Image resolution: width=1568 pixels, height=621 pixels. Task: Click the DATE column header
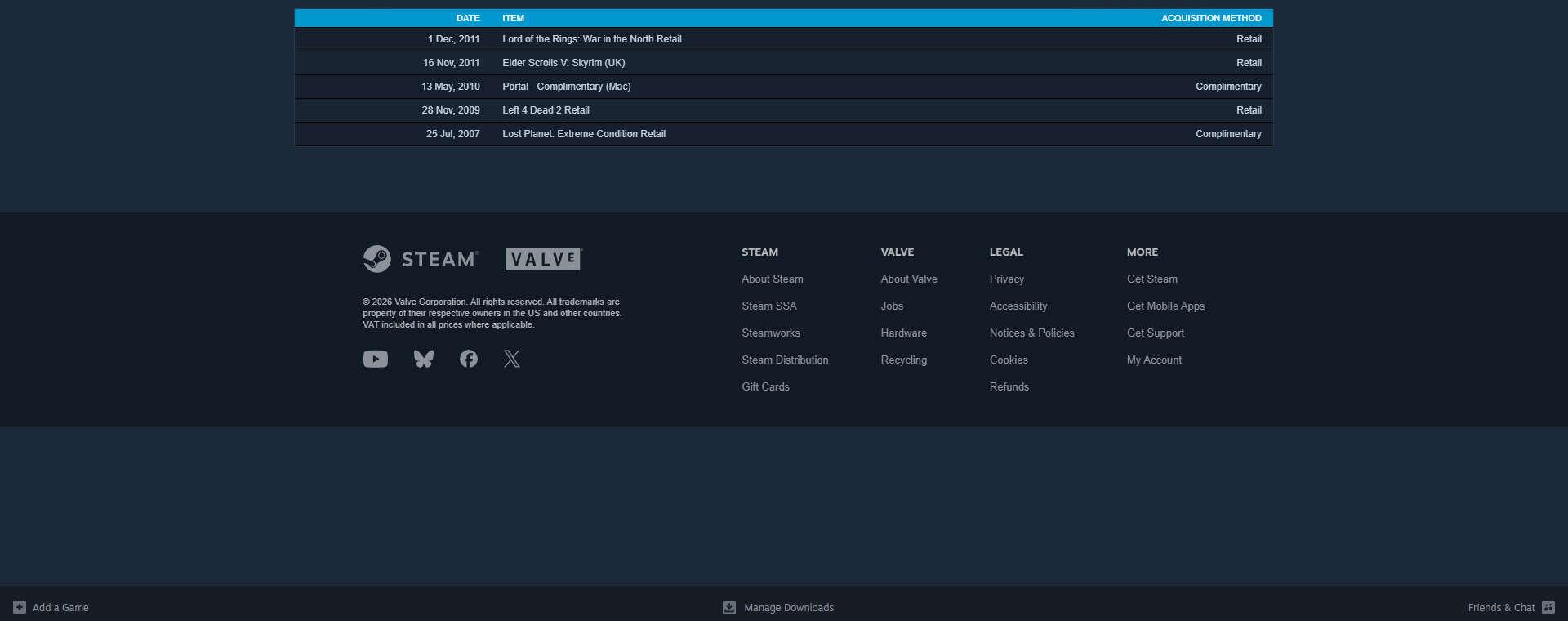pos(468,18)
